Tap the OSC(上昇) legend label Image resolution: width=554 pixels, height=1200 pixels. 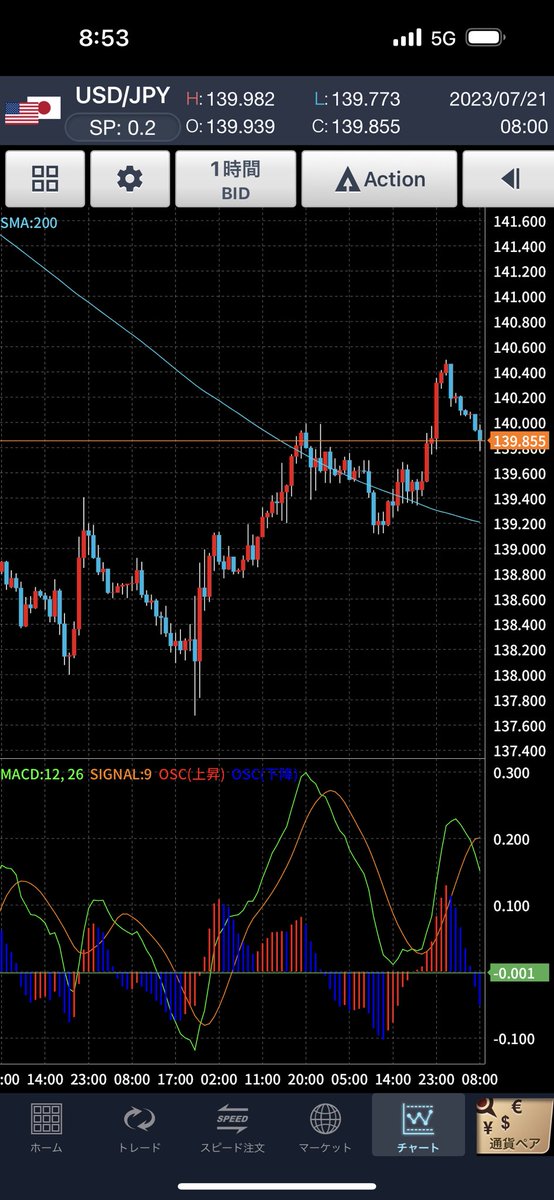tap(191, 774)
